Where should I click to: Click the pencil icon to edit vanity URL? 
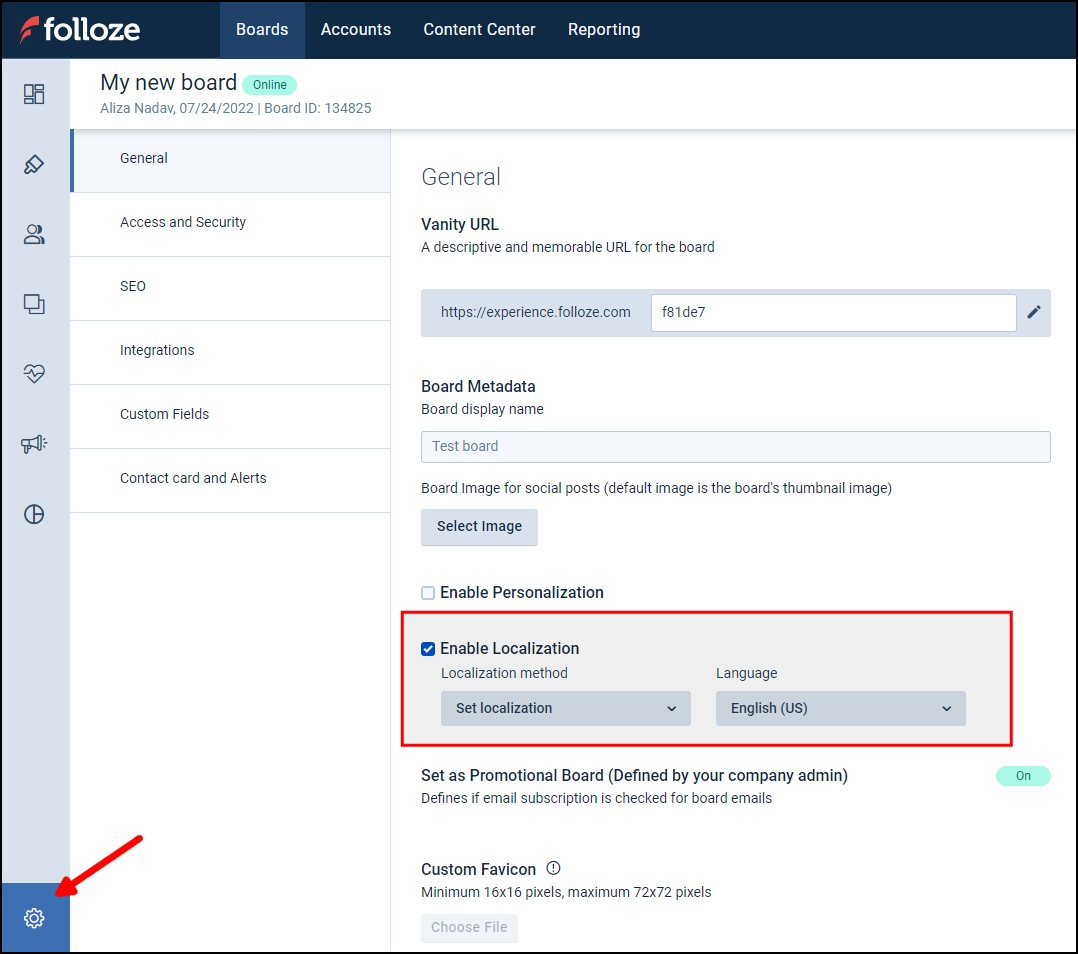click(x=1034, y=312)
